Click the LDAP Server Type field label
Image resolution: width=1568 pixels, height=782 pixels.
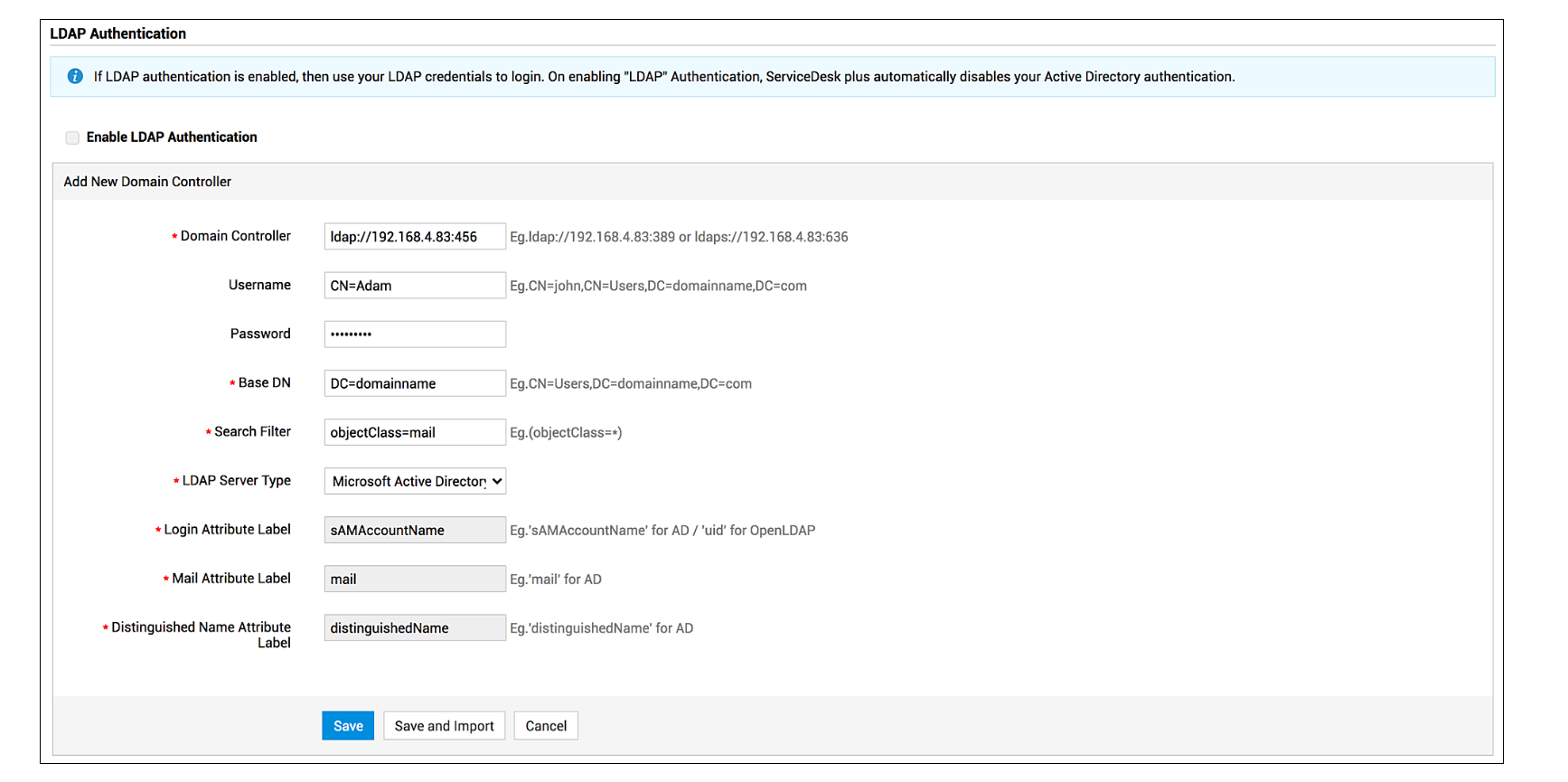236,481
